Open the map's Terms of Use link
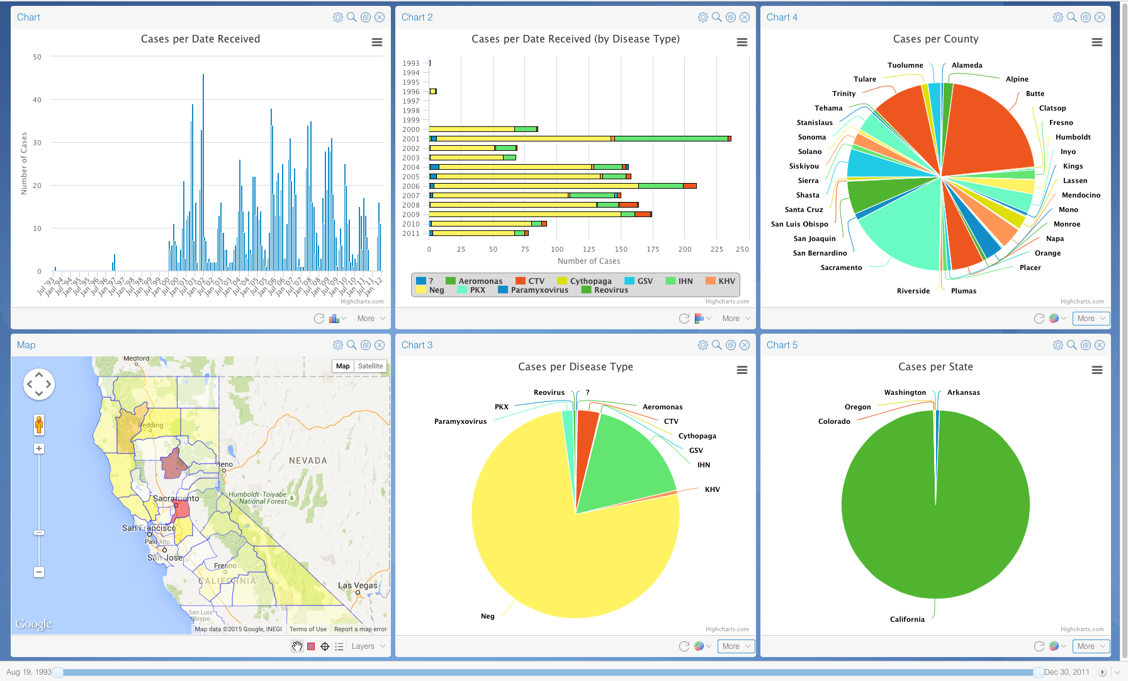The height and width of the screenshot is (681, 1128). 308,629
